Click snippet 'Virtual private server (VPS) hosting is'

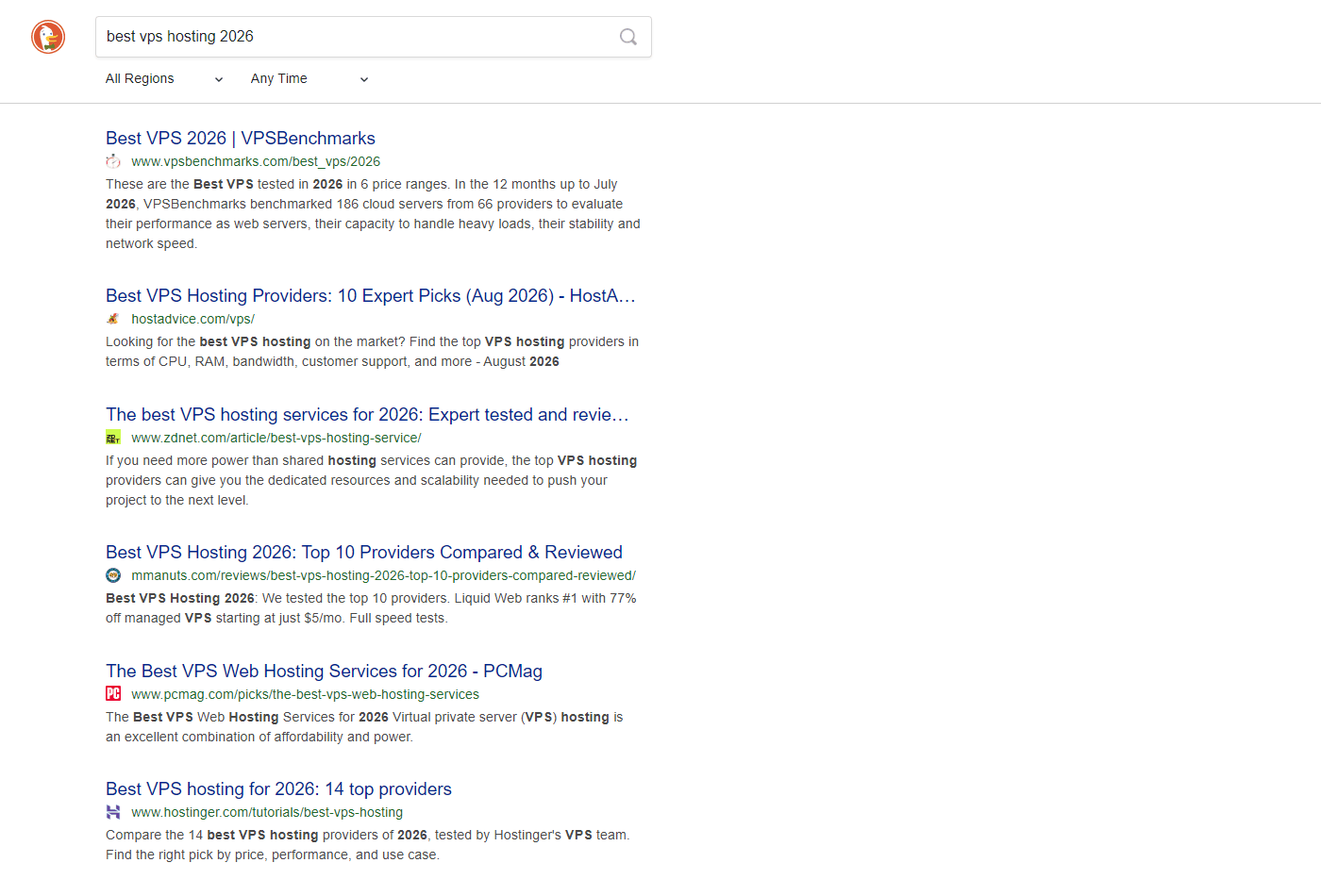click(x=364, y=727)
